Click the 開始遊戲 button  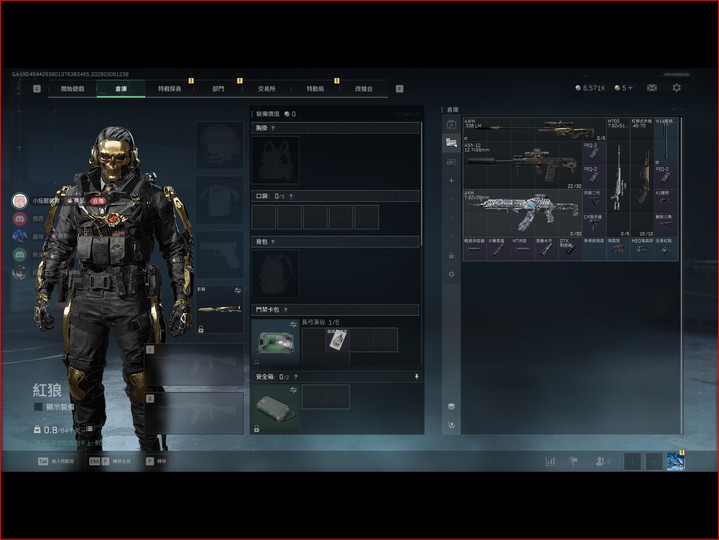73,89
